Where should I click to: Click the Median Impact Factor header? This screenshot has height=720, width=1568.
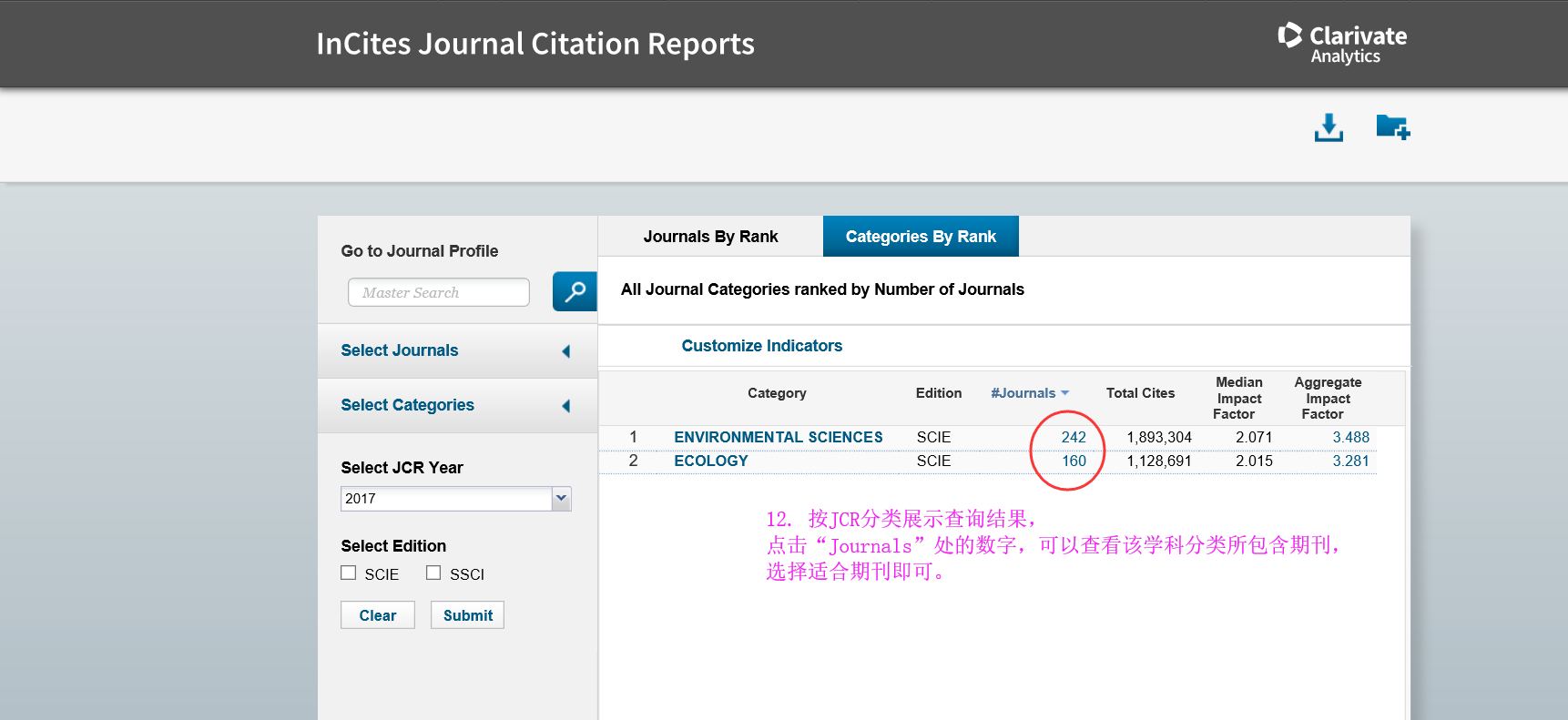tap(1238, 398)
